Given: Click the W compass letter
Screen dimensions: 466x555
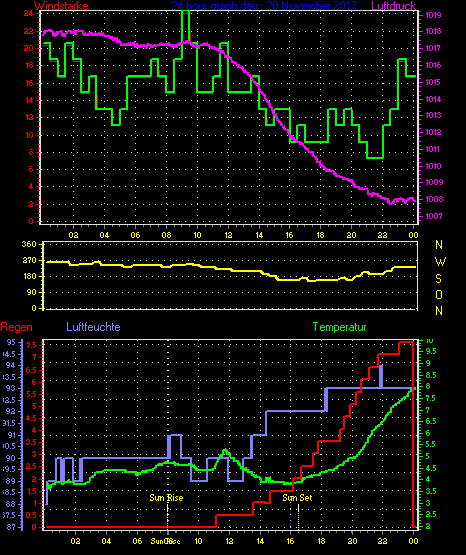Looking at the screenshot, I should click(440, 262).
